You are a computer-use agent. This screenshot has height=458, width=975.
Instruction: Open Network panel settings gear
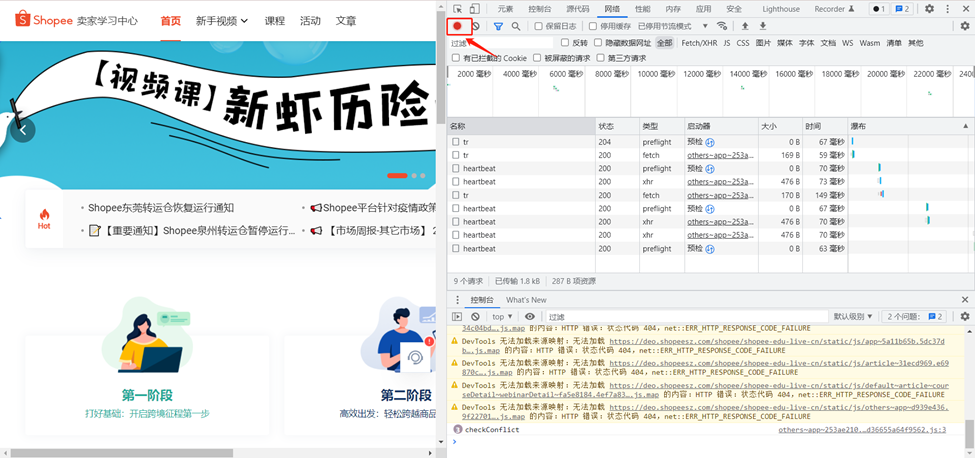coord(964,26)
